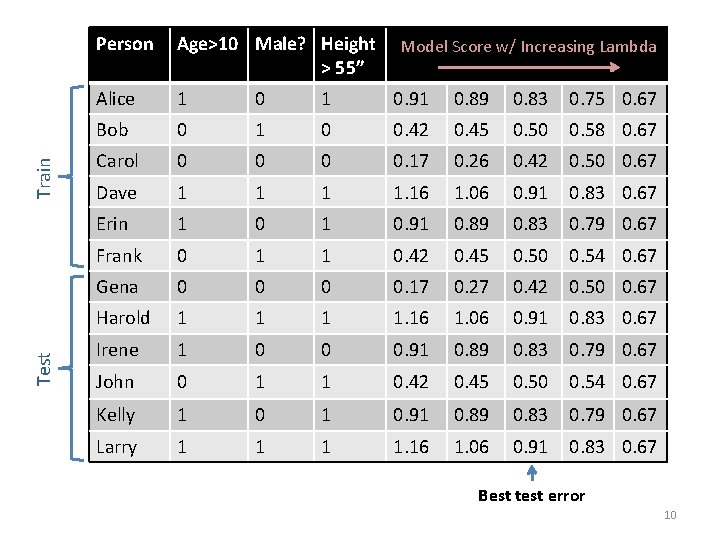Select the 0.26 score in Carol's row
This screenshot has height=540, width=720.
click(471, 160)
